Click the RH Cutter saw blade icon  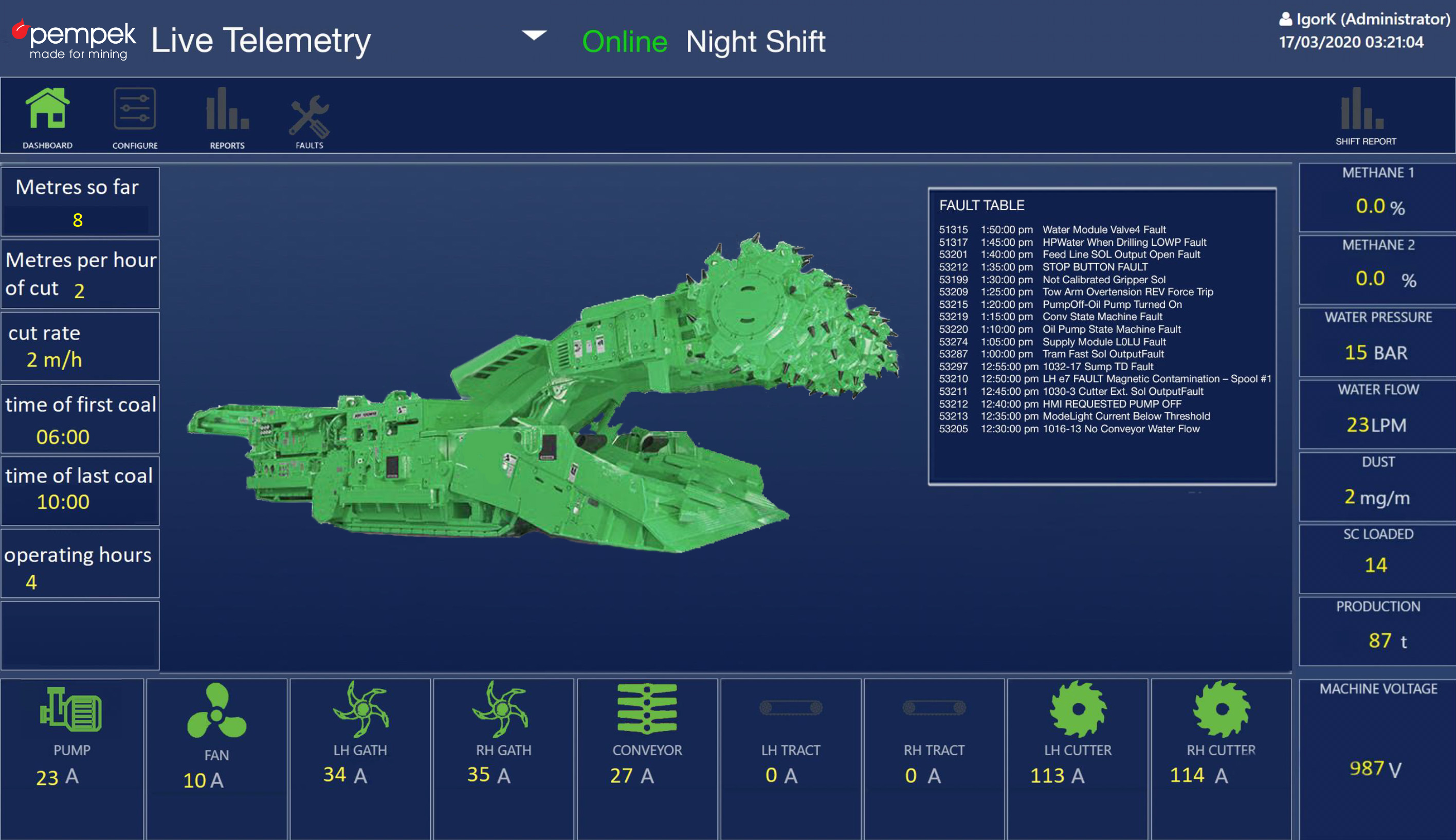[1221, 708]
